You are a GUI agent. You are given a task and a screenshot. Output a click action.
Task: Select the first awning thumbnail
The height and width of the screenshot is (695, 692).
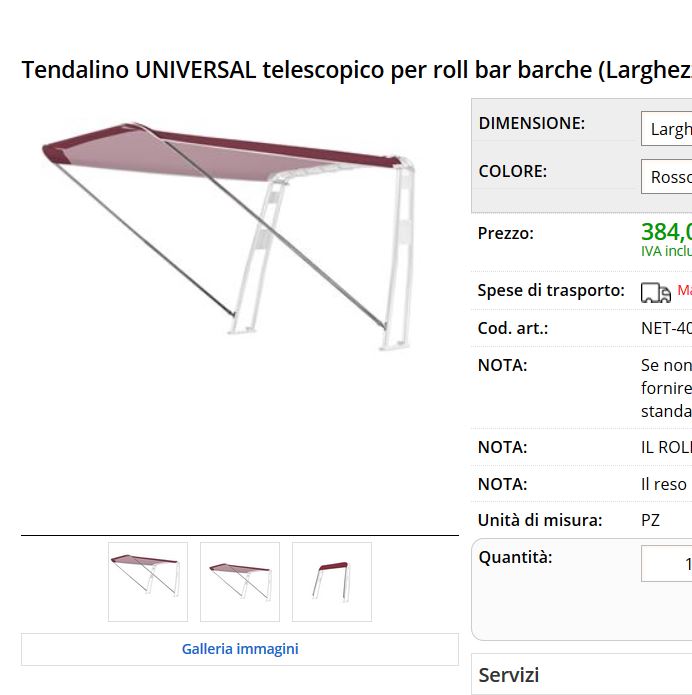148,582
